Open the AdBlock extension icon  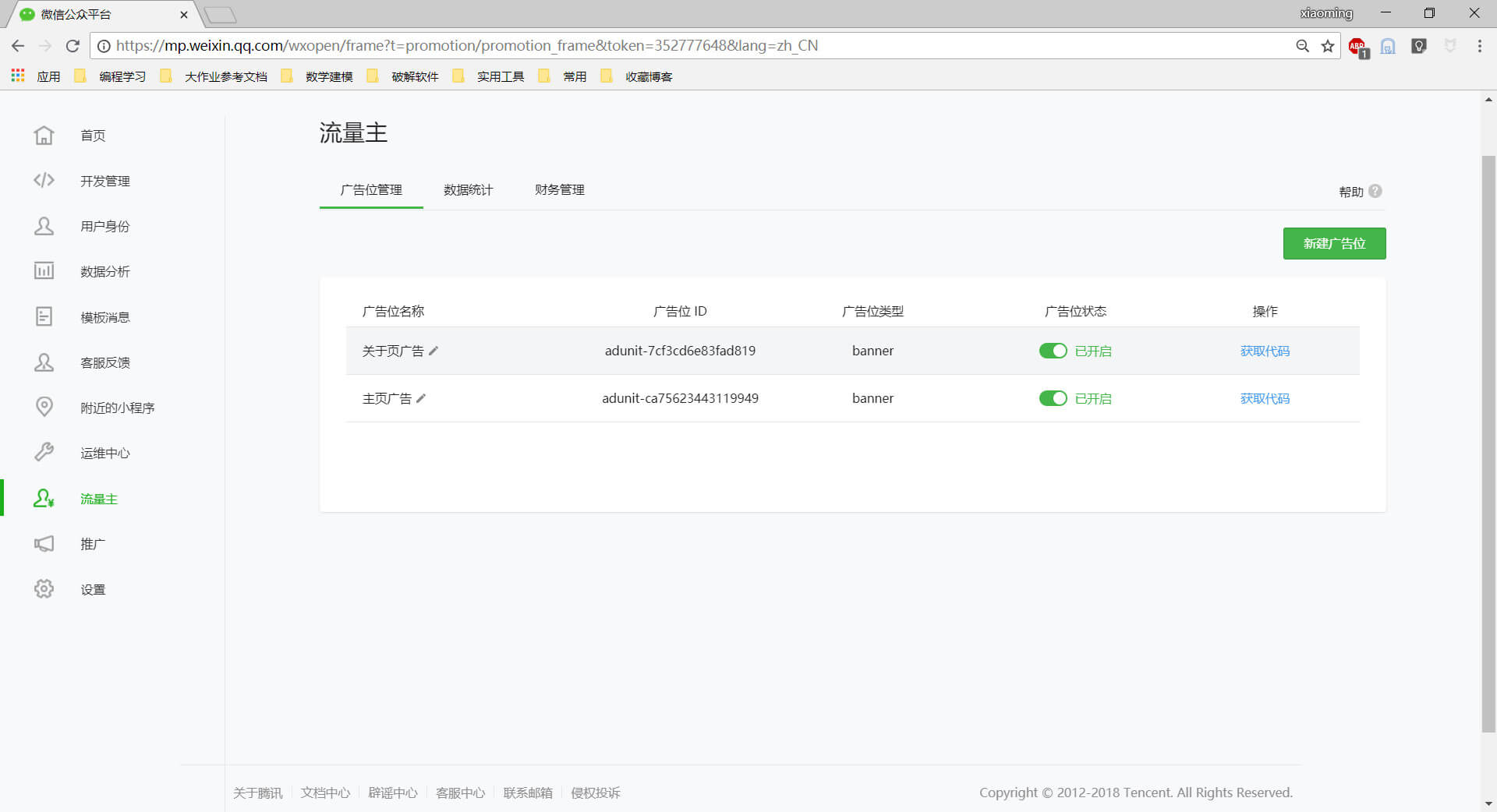click(x=1357, y=47)
